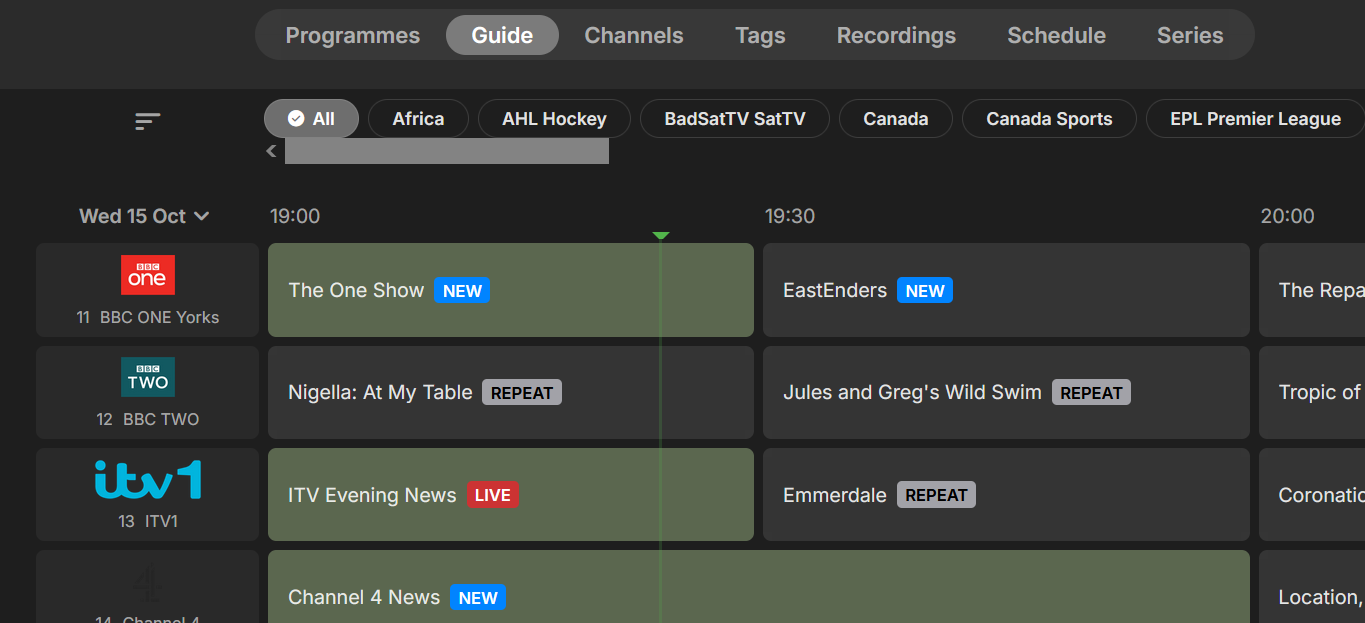Filter guide by Canada
The width and height of the screenshot is (1365, 623).
point(895,118)
